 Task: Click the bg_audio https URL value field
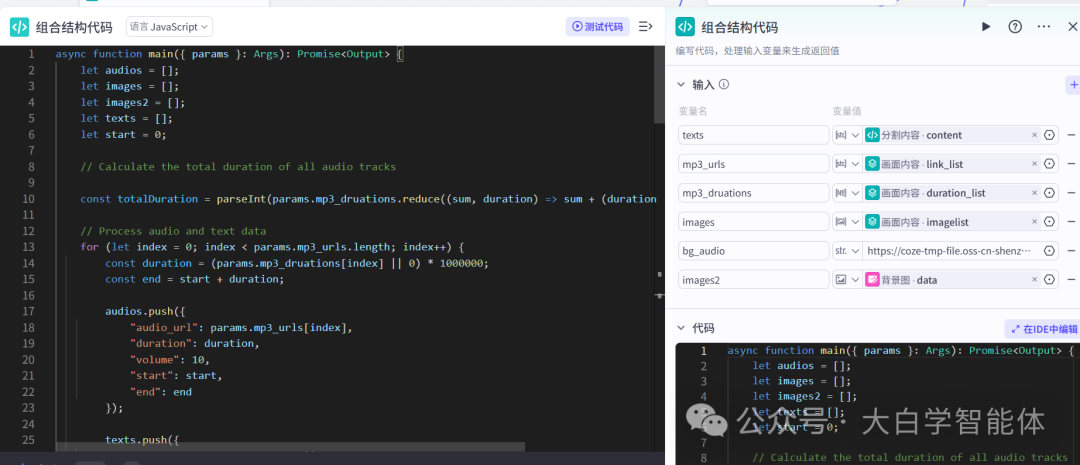pos(951,251)
